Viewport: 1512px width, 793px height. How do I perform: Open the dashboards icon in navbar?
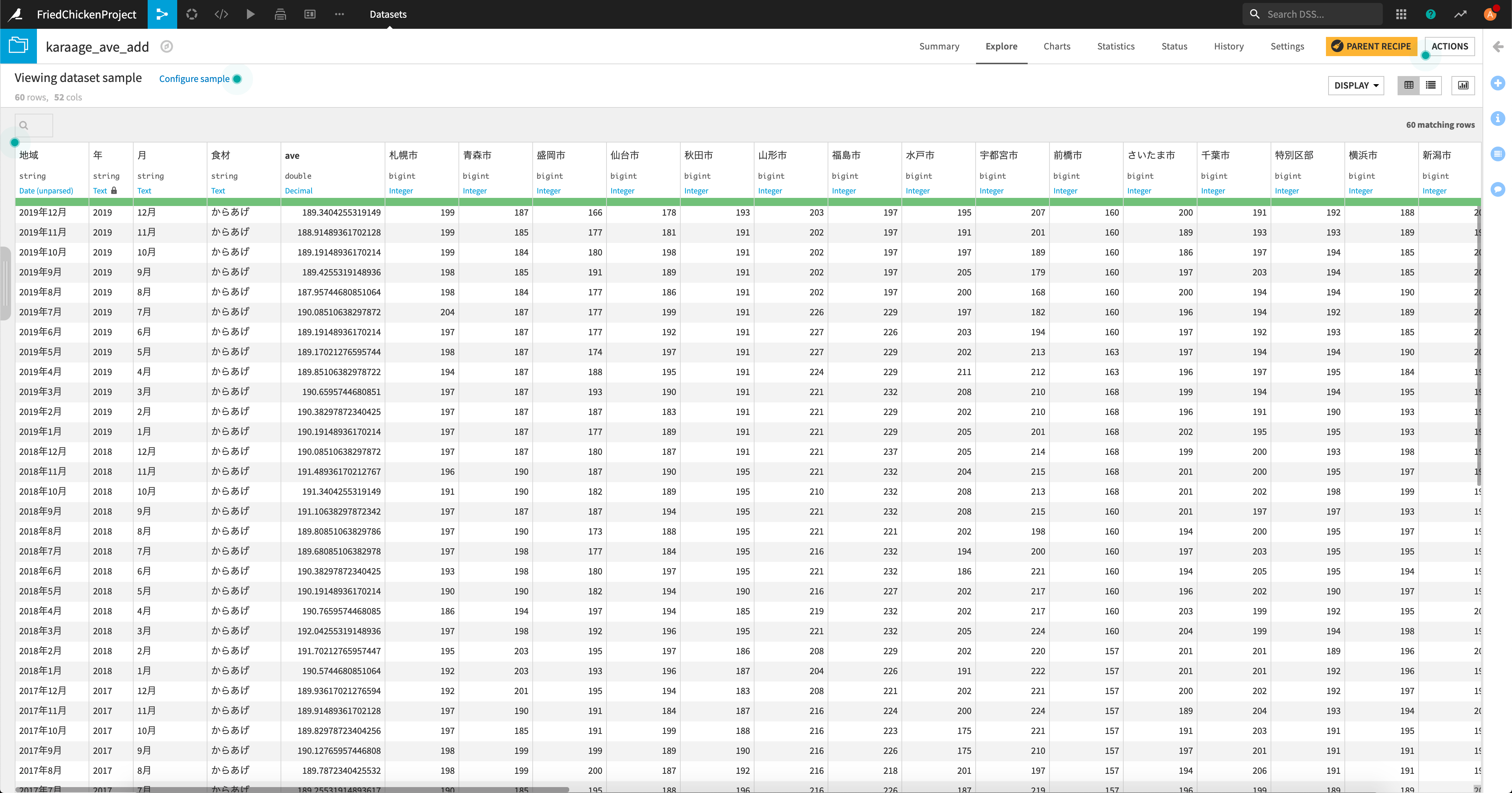pyautogui.click(x=310, y=14)
